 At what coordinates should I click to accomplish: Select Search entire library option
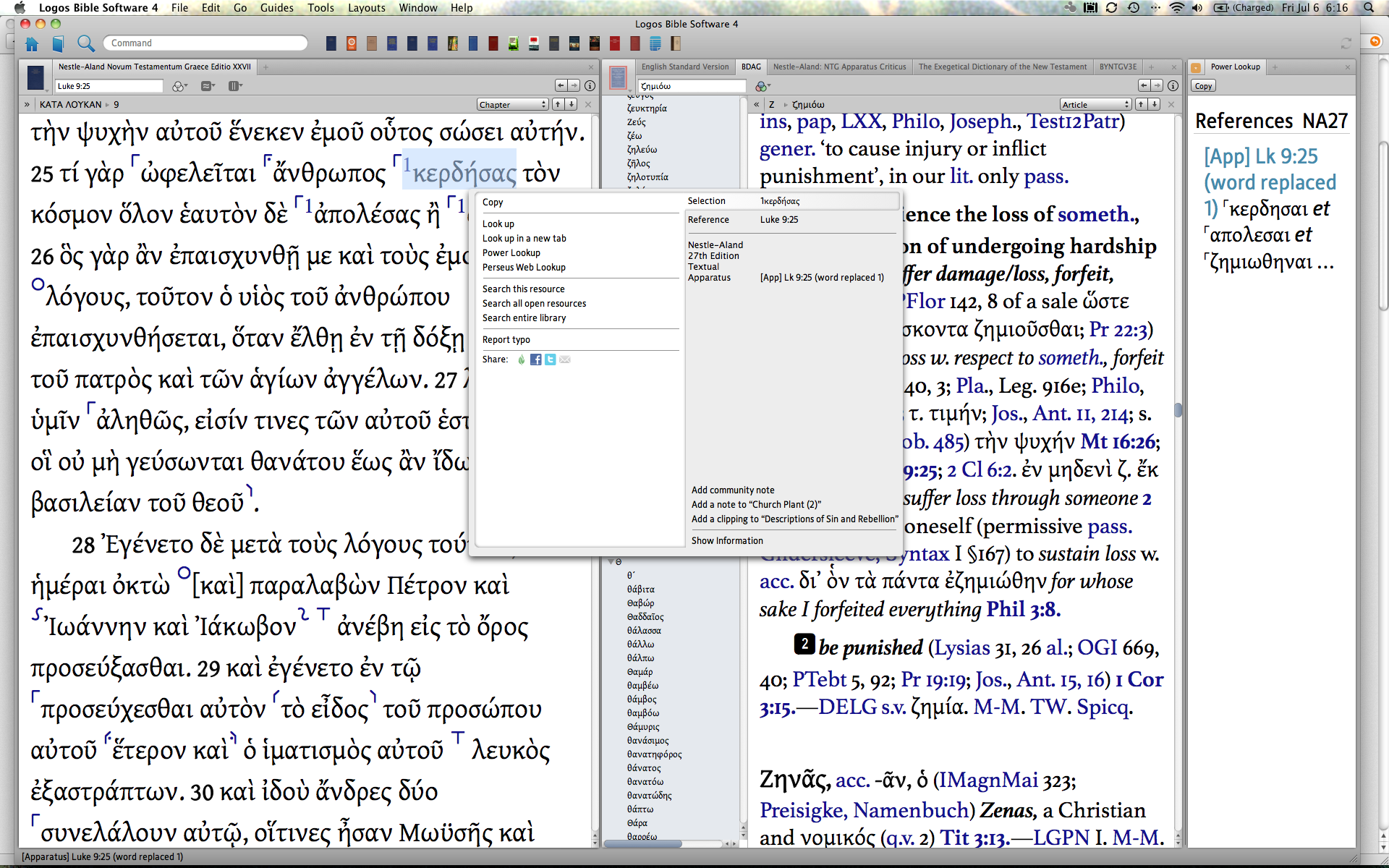524,318
